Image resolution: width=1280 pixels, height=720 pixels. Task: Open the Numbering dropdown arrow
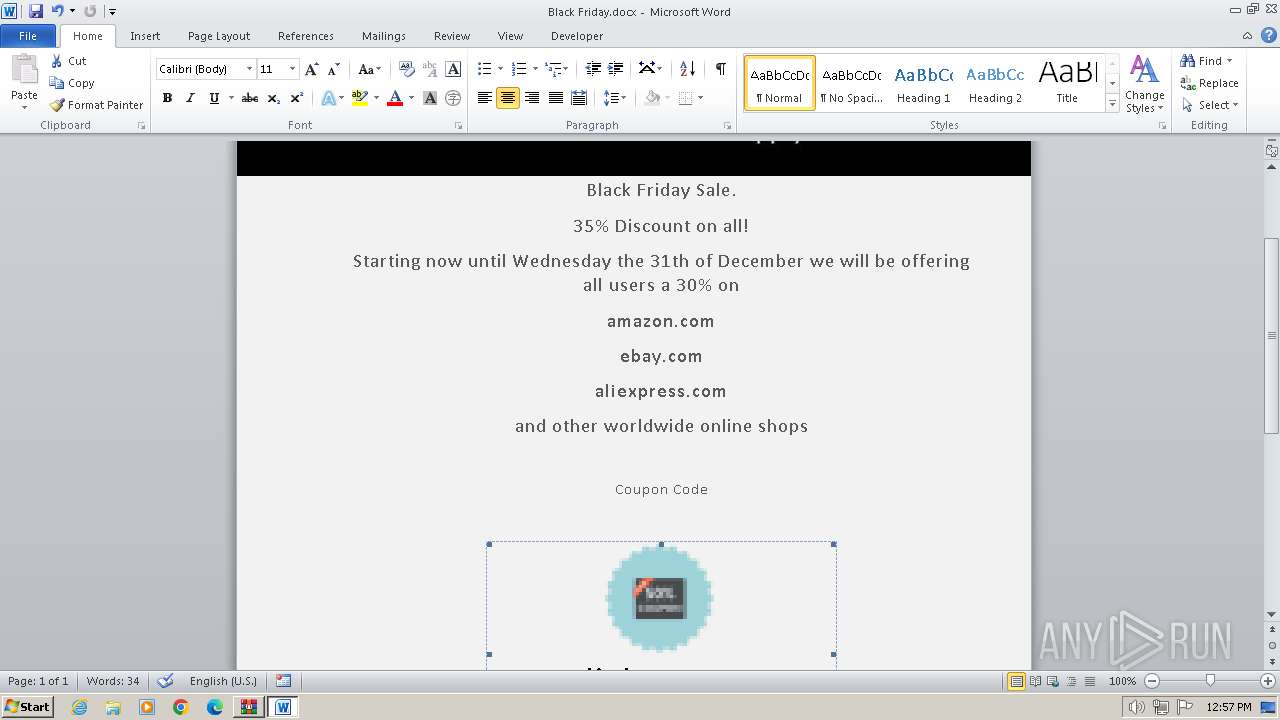click(535, 69)
